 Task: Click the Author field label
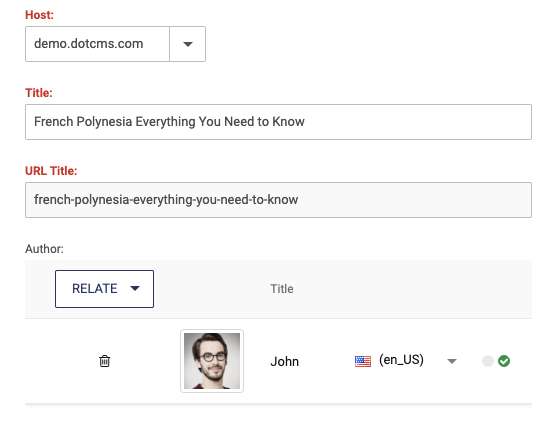pyautogui.click(x=44, y=249)
